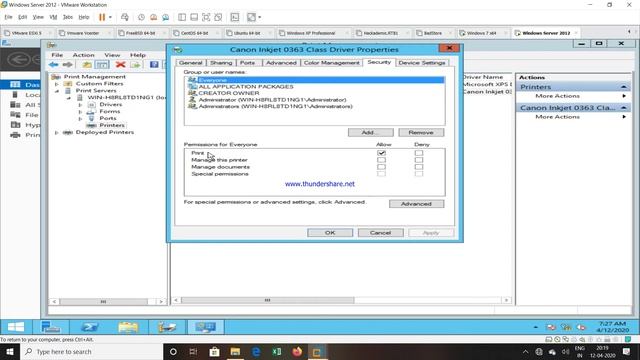Open the Device Settings tab
Image resolution: width=640 pixels, height=360 pixels.
click(x=422, y=63)
